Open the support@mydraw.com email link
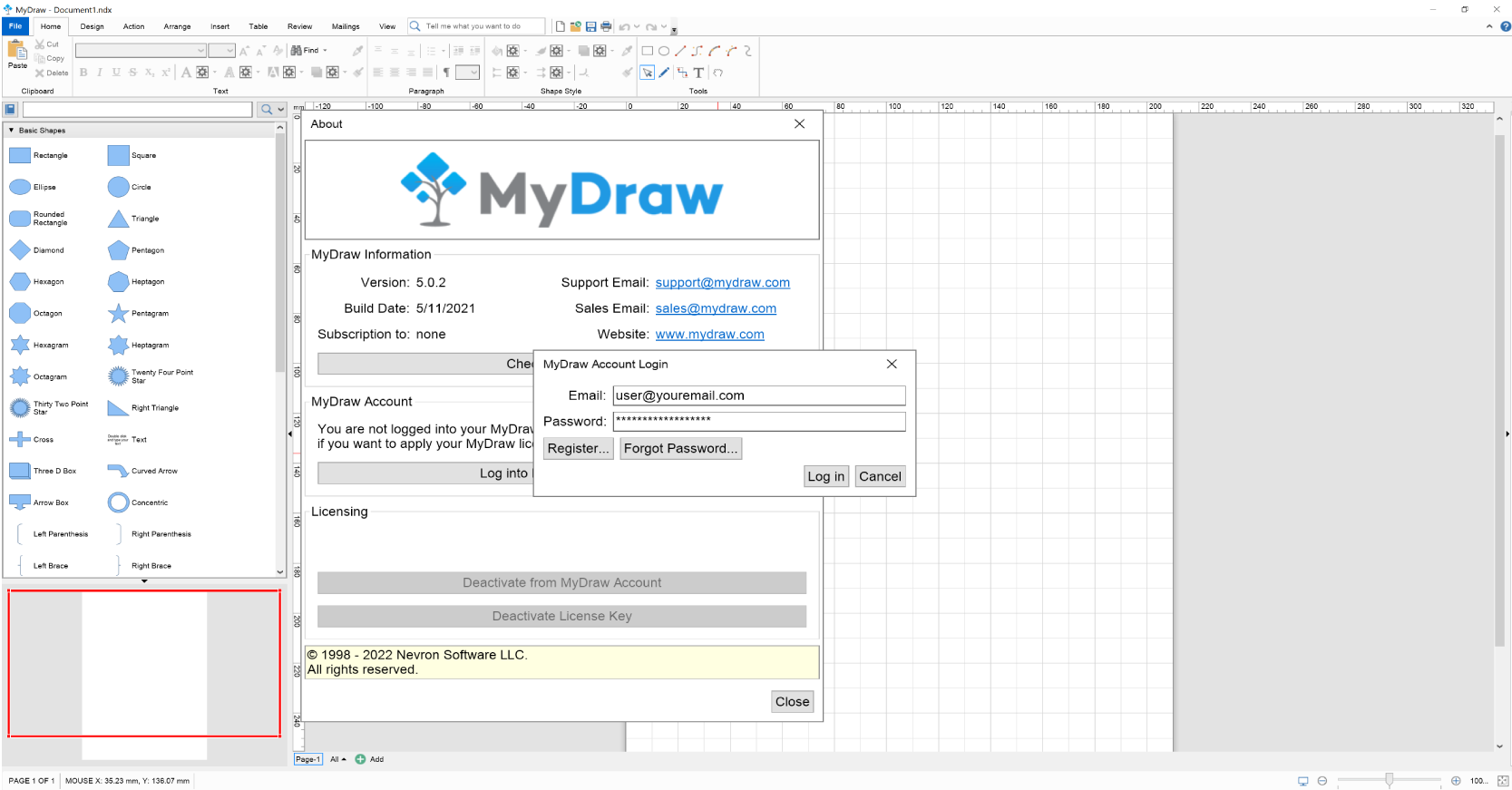The image size is (1512, 790). [723, 283]
